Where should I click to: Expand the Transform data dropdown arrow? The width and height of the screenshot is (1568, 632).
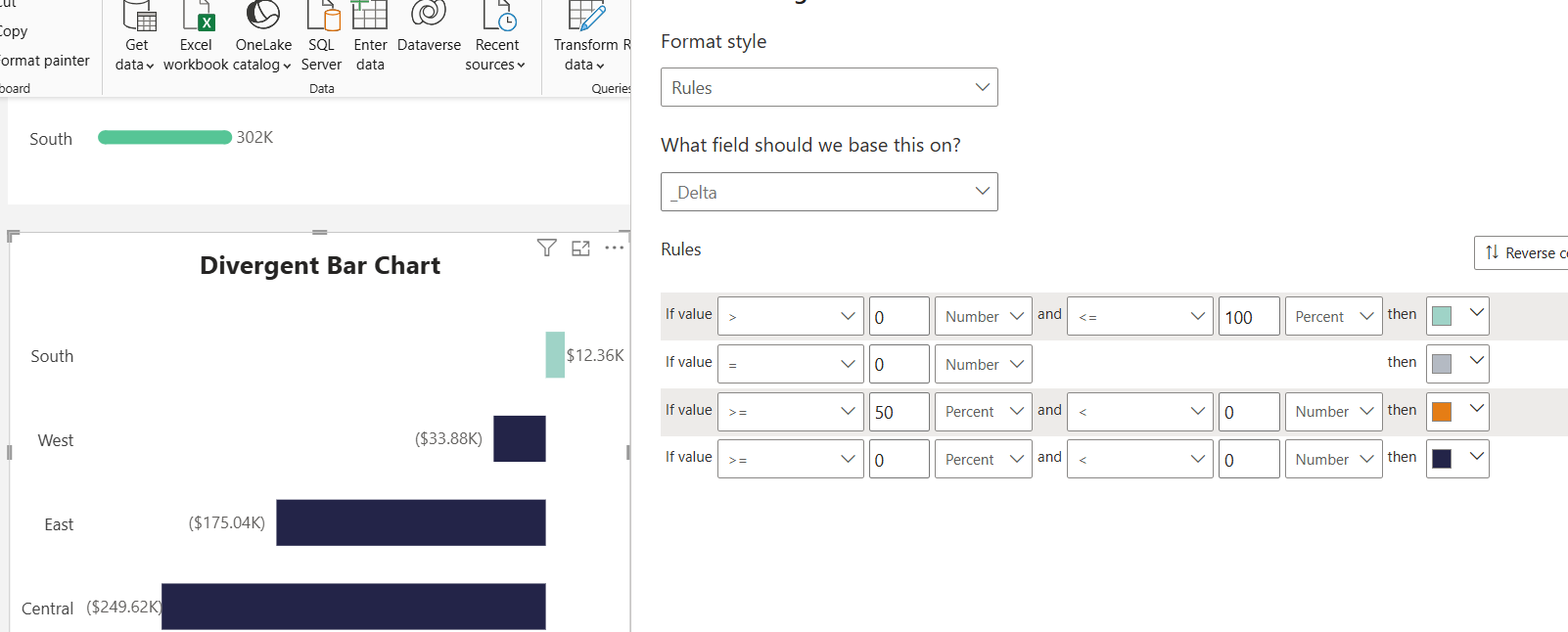[x=600, y=67]
